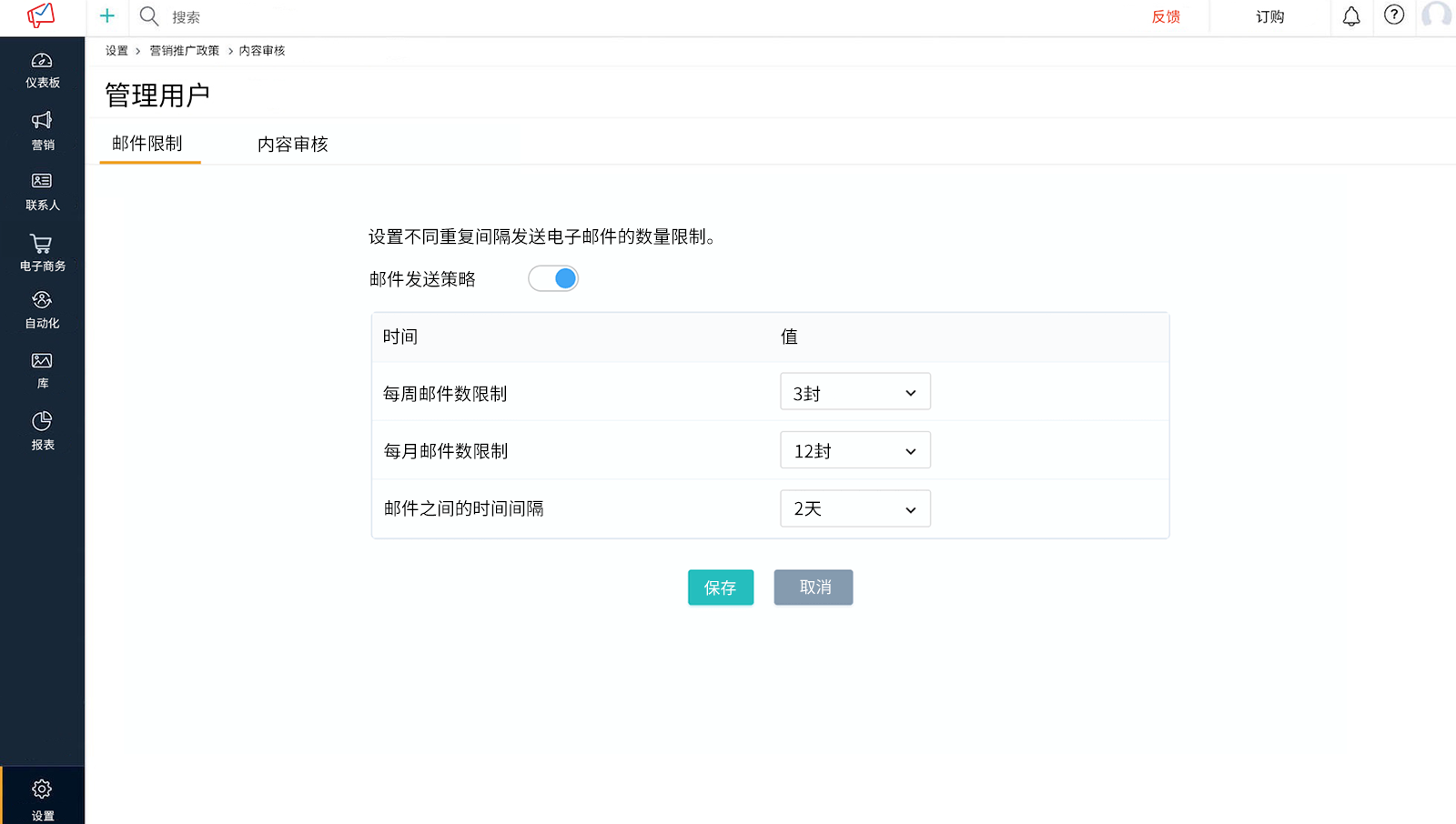Click the notification bell icon

click(1351, 16)
